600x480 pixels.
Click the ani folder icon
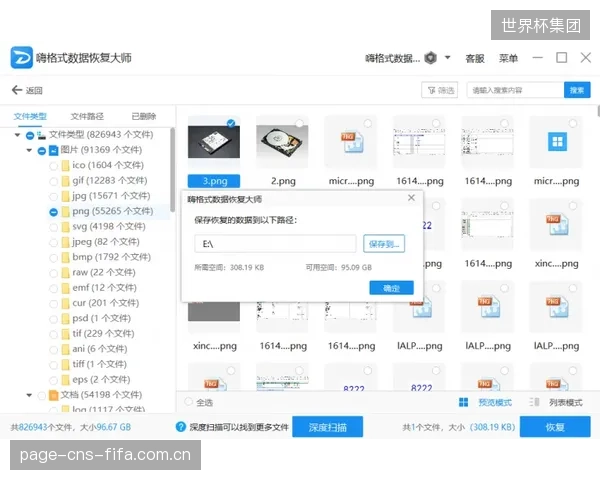click(66, 349)
